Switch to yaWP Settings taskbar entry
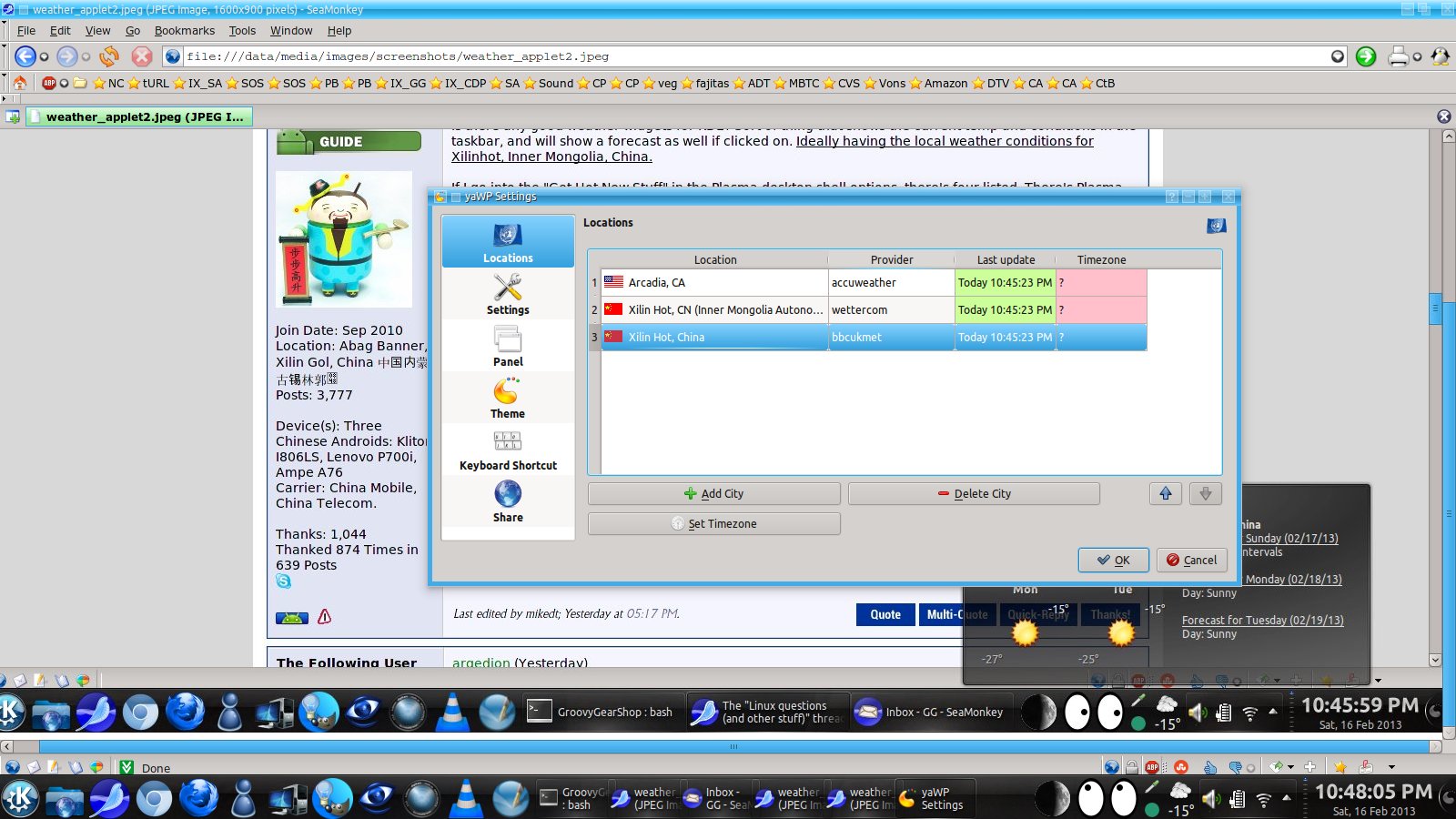1456x819 pixels. (934, 798)
